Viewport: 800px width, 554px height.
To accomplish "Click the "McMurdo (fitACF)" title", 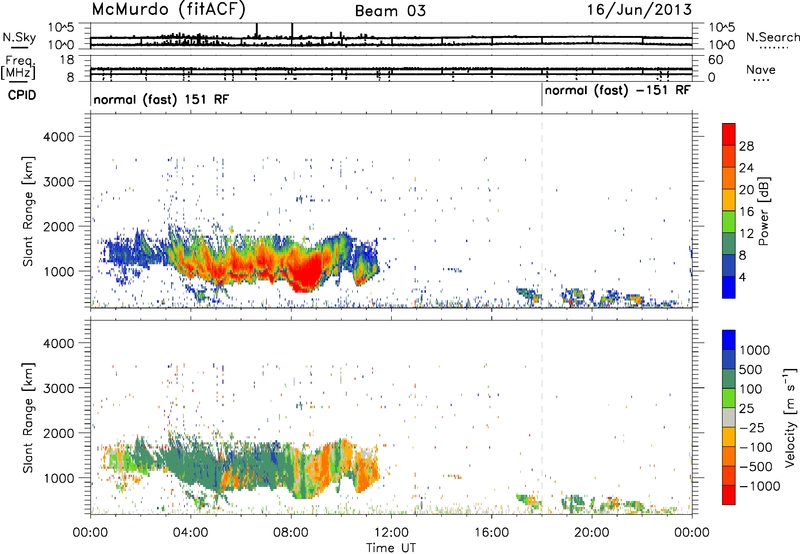I will point(169,9).
